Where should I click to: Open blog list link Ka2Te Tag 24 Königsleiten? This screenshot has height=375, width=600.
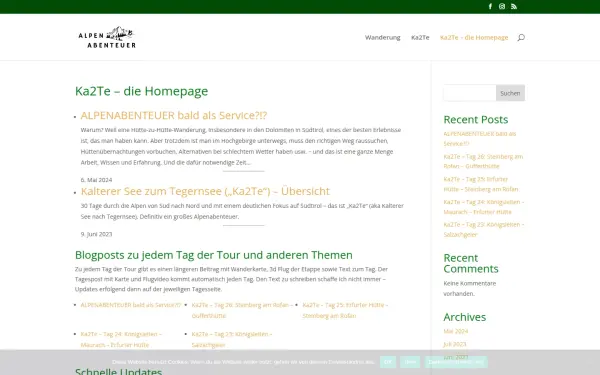pyautogui.click(x=121, y=339)
